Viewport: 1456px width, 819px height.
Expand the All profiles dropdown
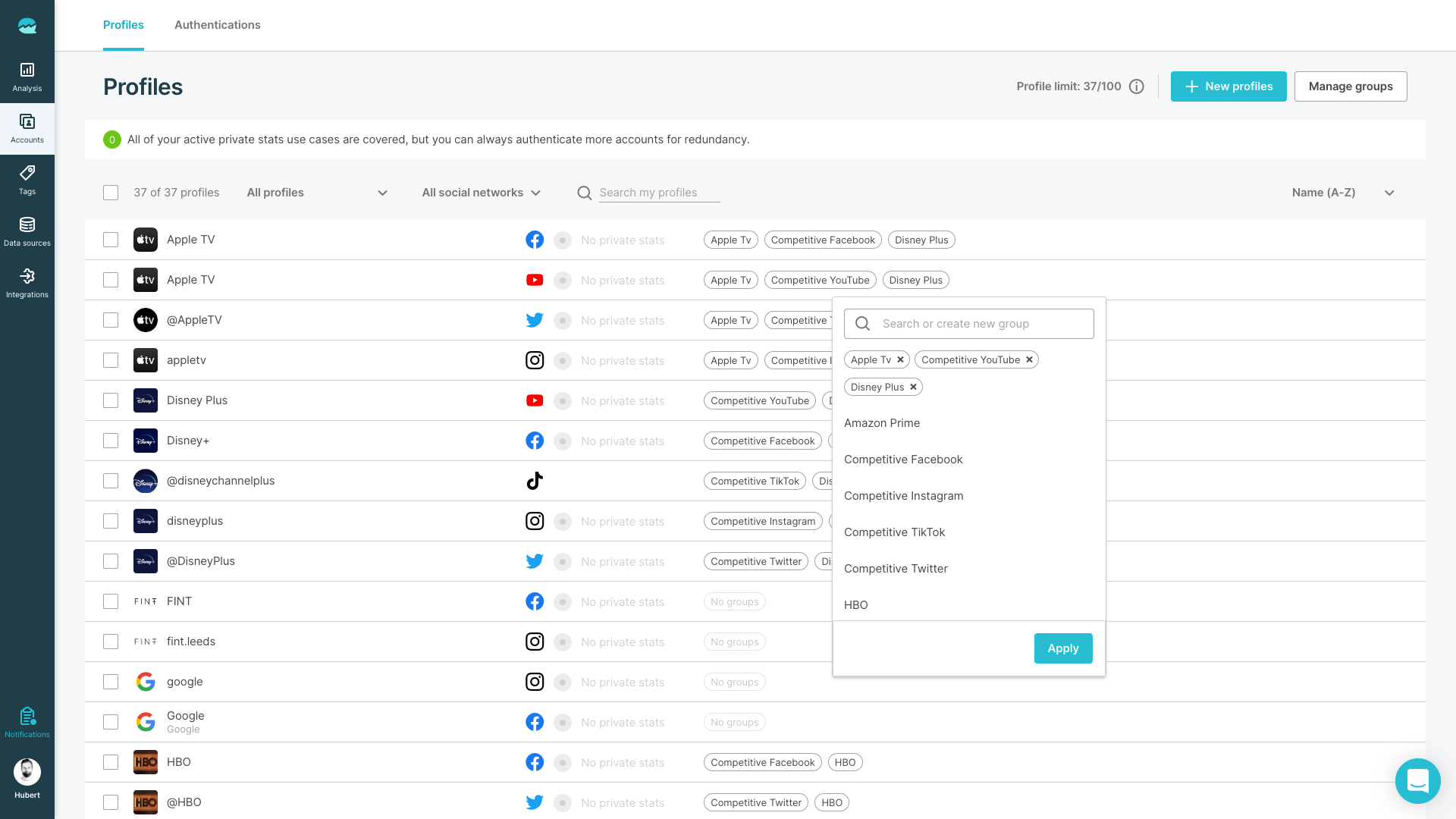(317, 193)
